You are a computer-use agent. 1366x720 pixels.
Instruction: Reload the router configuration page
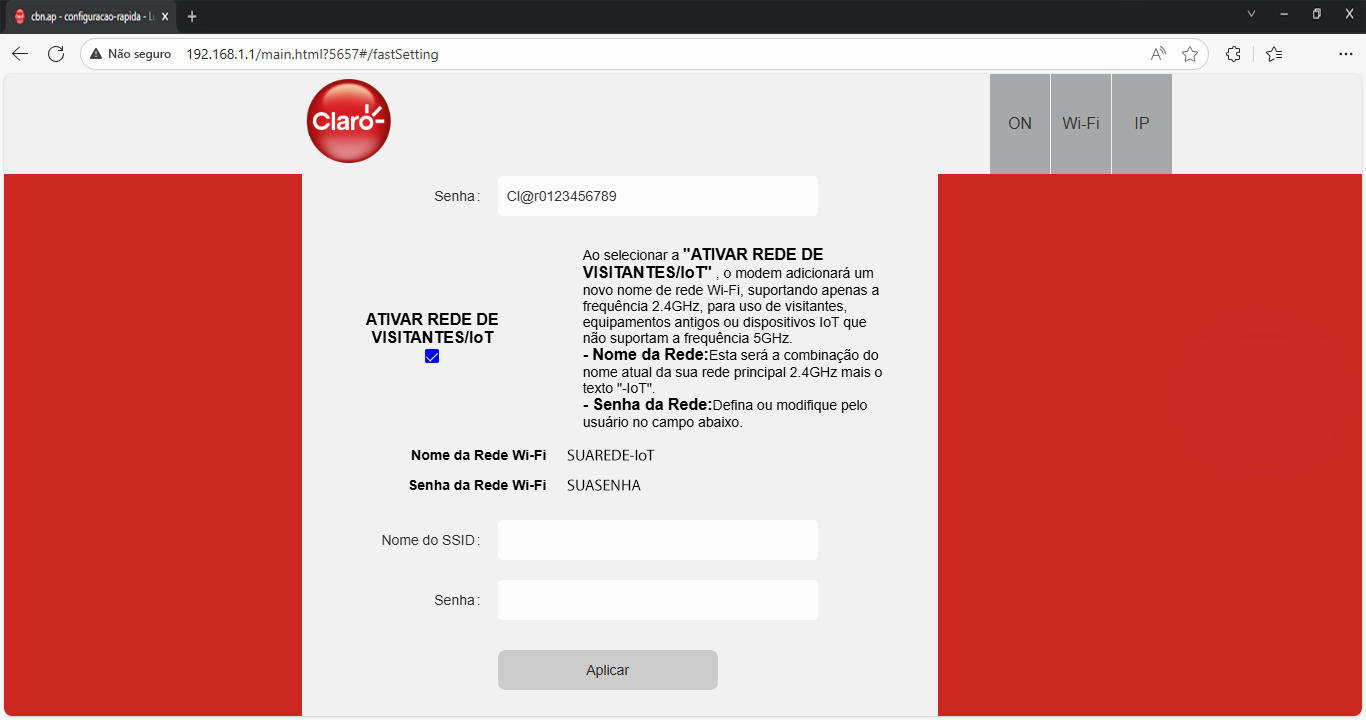pos(56,54)
